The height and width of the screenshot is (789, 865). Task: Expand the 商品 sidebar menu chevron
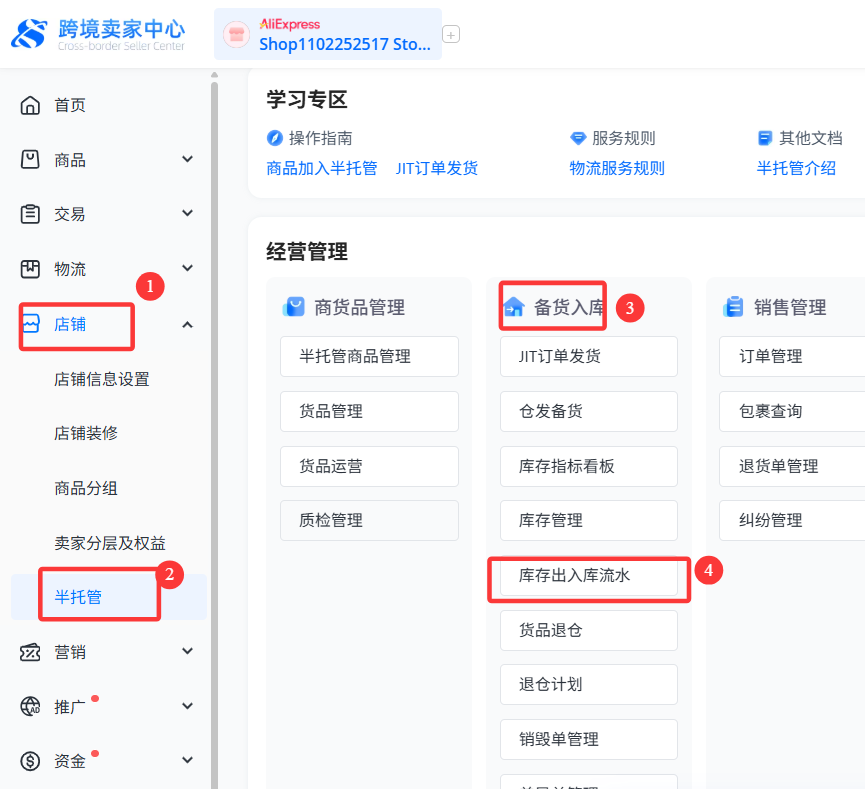[x=187, y=160]
